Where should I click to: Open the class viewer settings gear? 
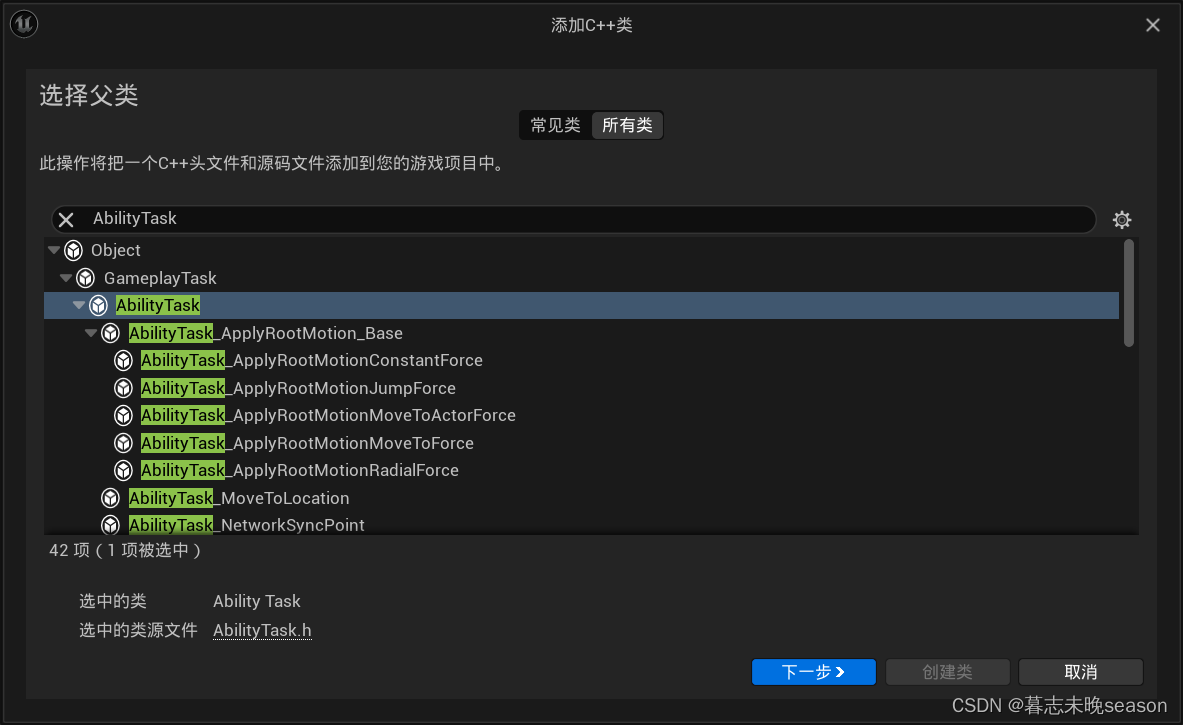point(1122,220)
